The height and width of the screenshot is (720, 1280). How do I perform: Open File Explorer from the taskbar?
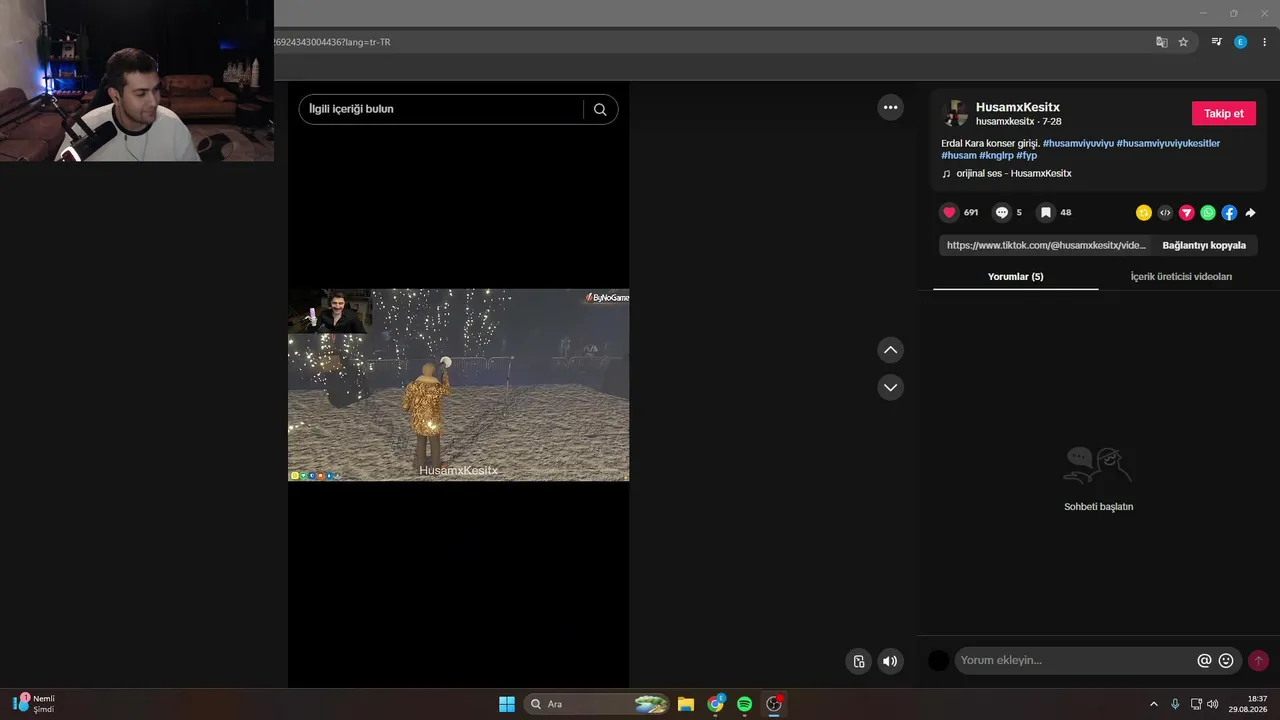[686, 704]
